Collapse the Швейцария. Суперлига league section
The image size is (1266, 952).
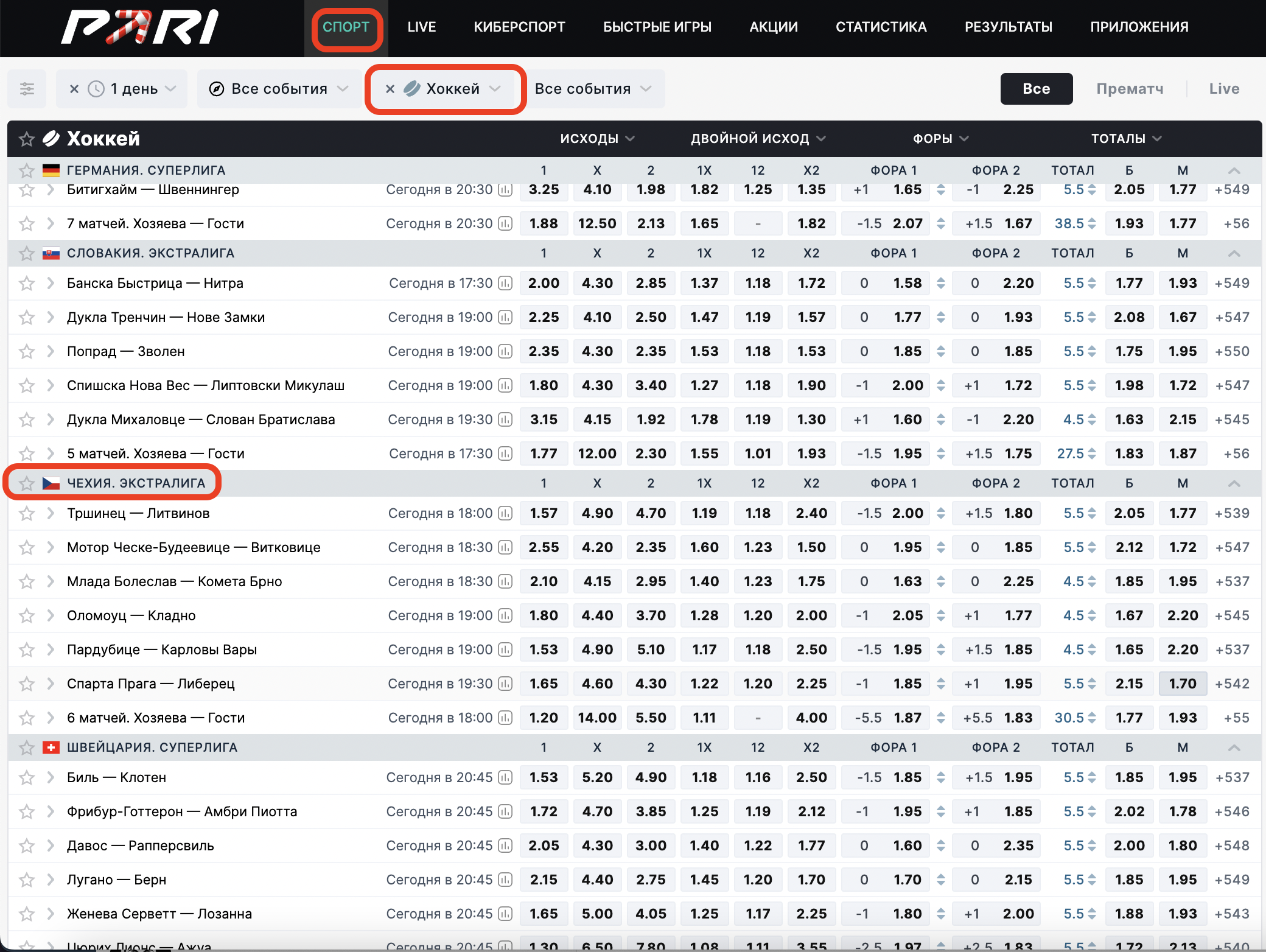tap(1234, 747)
